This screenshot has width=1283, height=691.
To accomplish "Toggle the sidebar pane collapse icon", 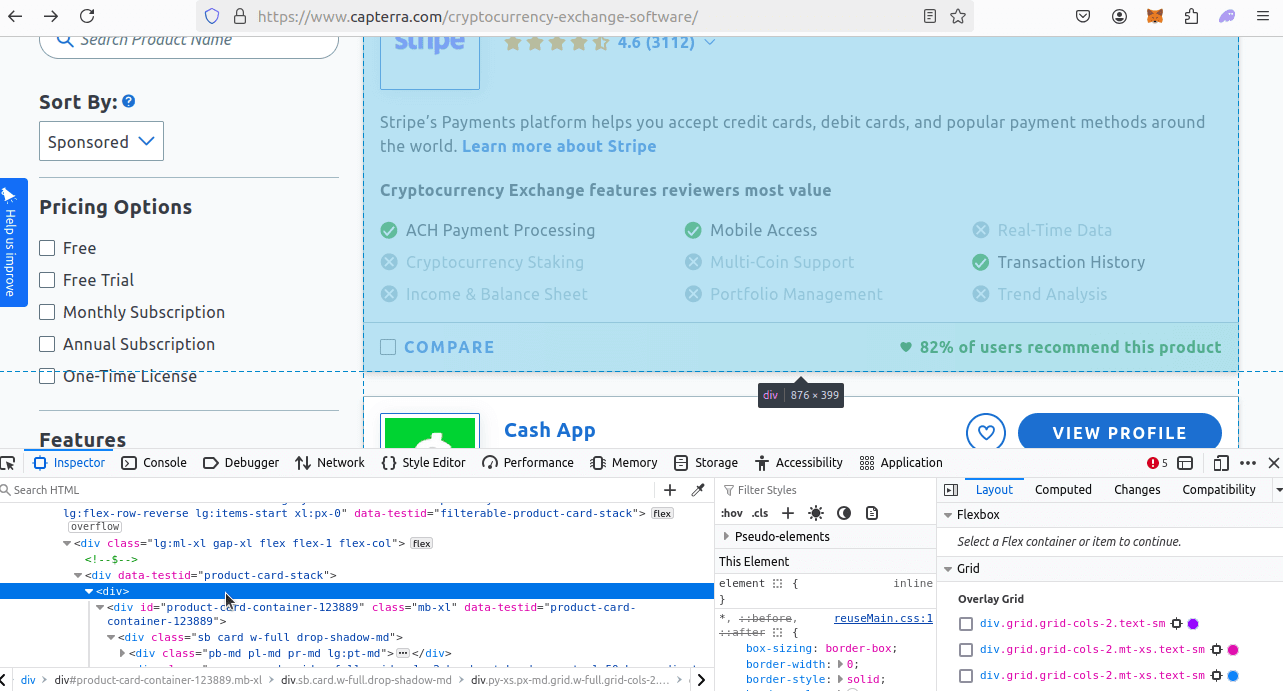I will [x=951, y=490].
